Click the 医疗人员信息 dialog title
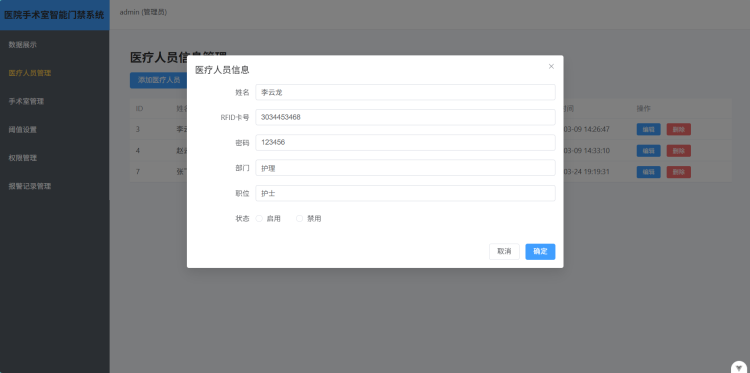The width and height of the screenshot is (750, 373). click(x=222, y=70)
